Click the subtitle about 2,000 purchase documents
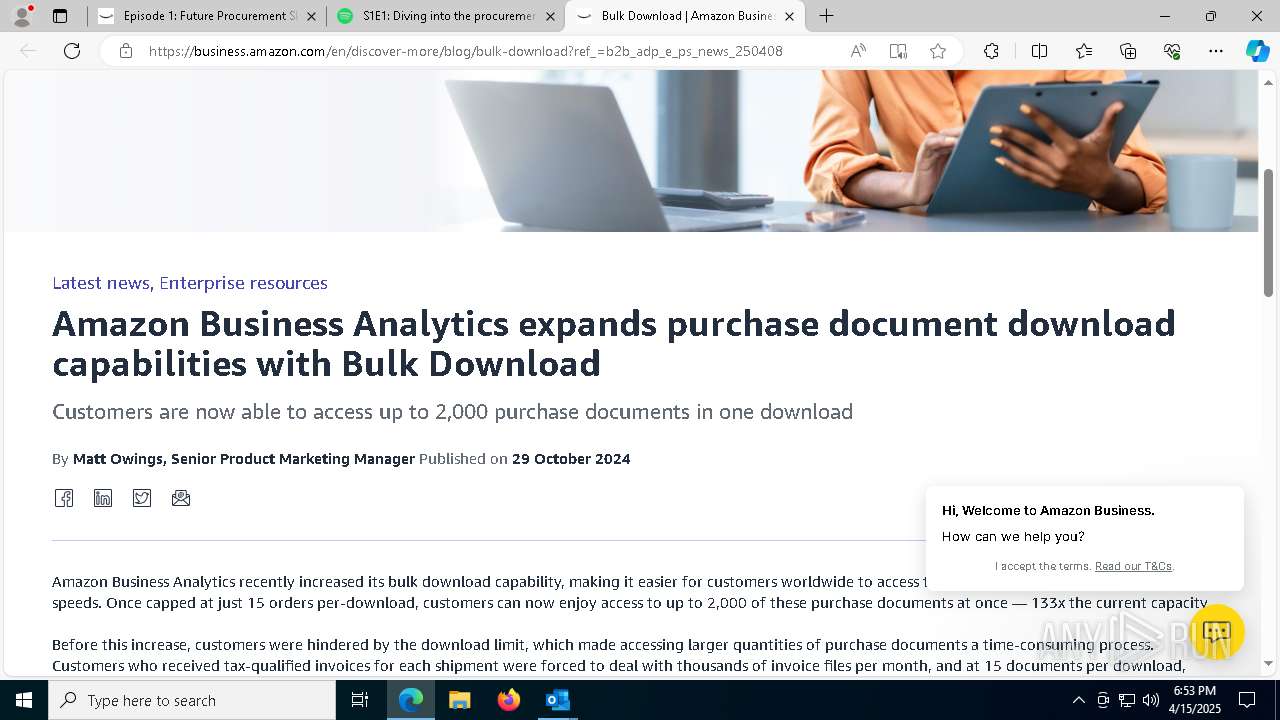Viewport: 1280px width, 720px height. pos(452,412)
